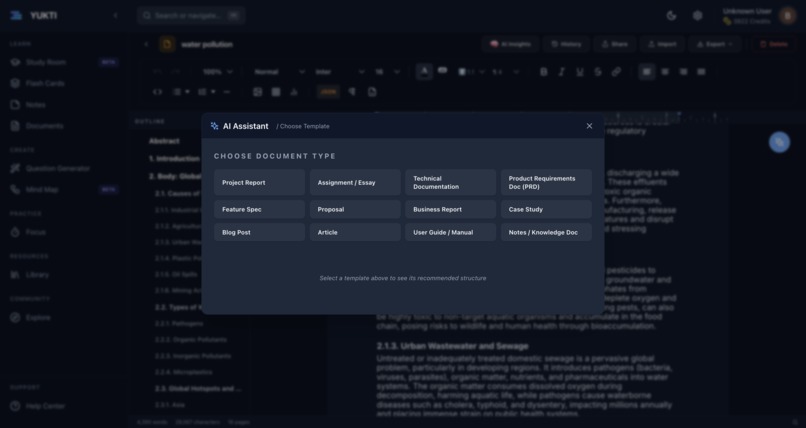The width and height of the screenshot is (806, 428).
Task: Select Technical Documentation document type
Action: click(x=451, y=182)
